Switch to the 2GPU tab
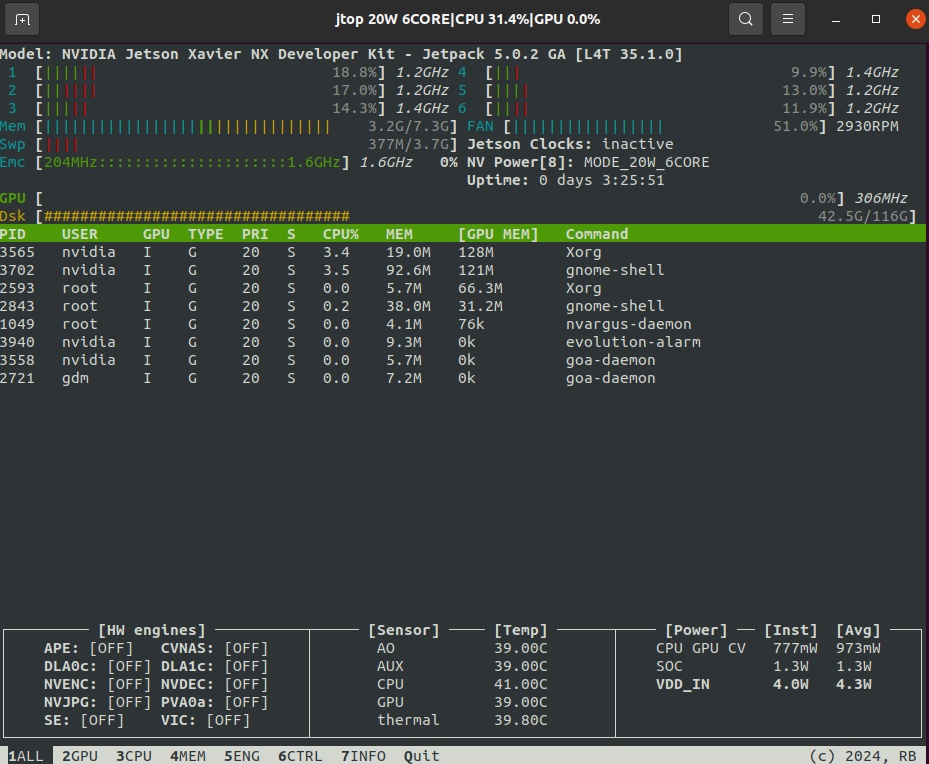Viewport: 929px width, 764px height. pyautogui.click(x=80, y=756)
